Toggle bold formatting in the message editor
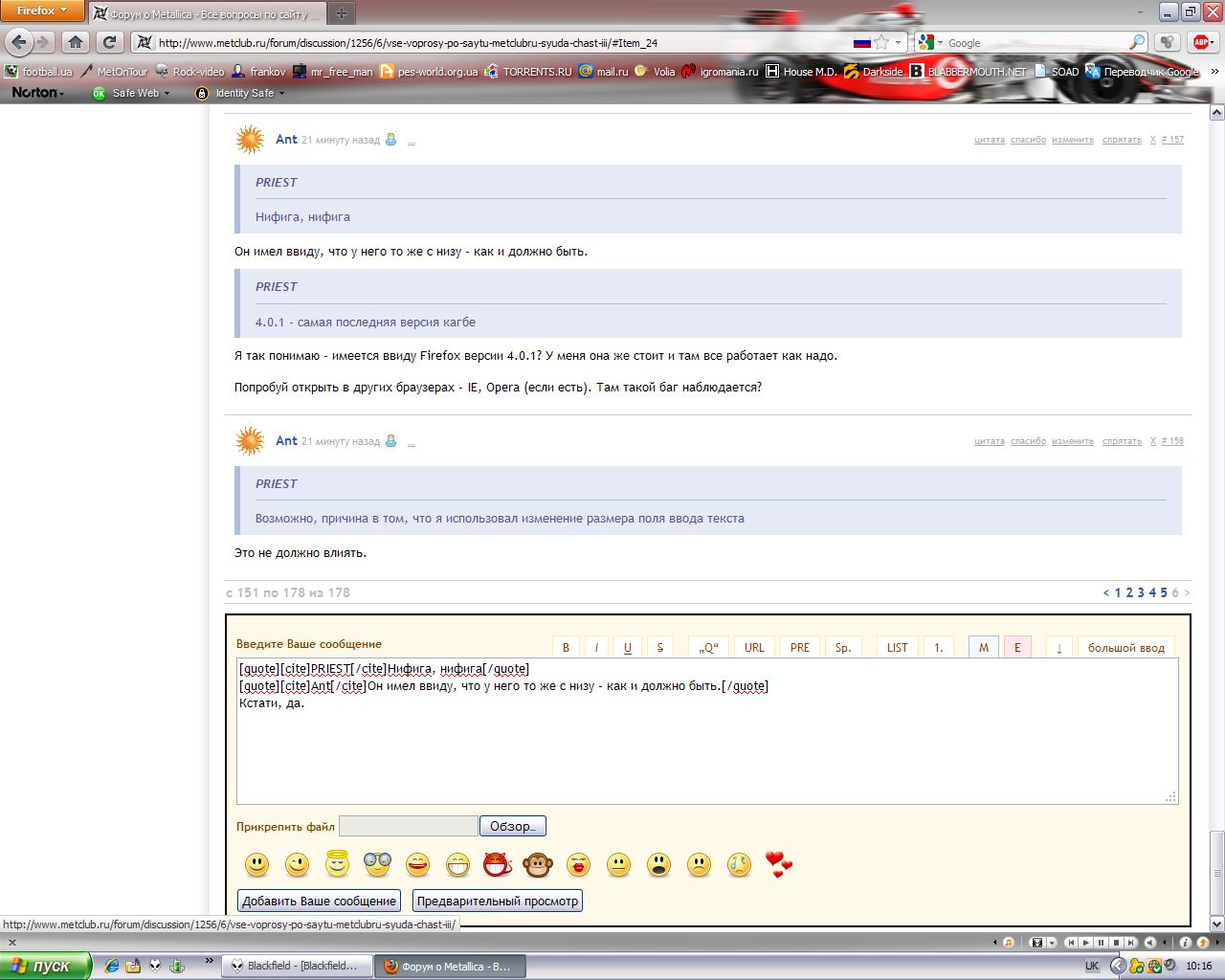This screenshot has height=980, width=1225. coord(566,648)
